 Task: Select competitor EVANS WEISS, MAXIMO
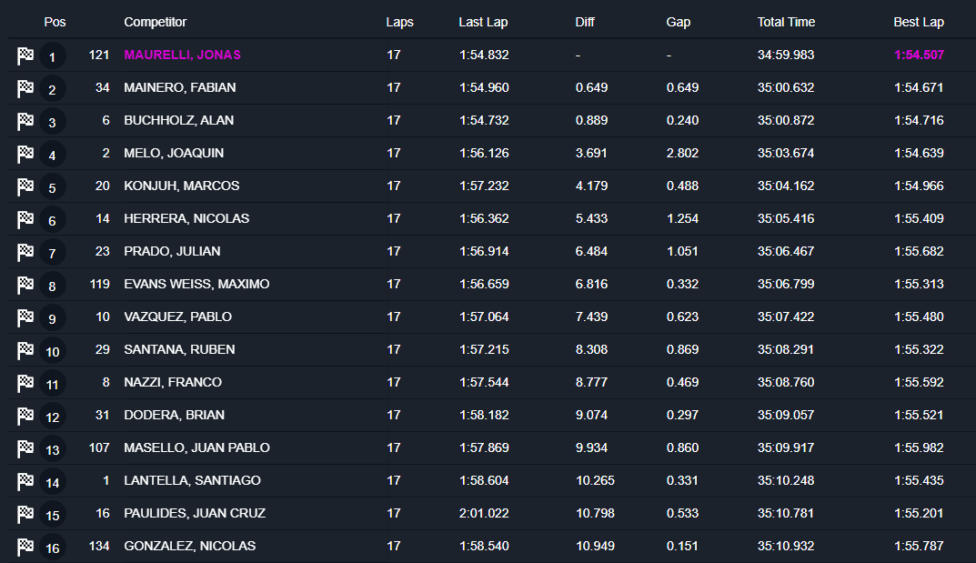coord(197,284)
